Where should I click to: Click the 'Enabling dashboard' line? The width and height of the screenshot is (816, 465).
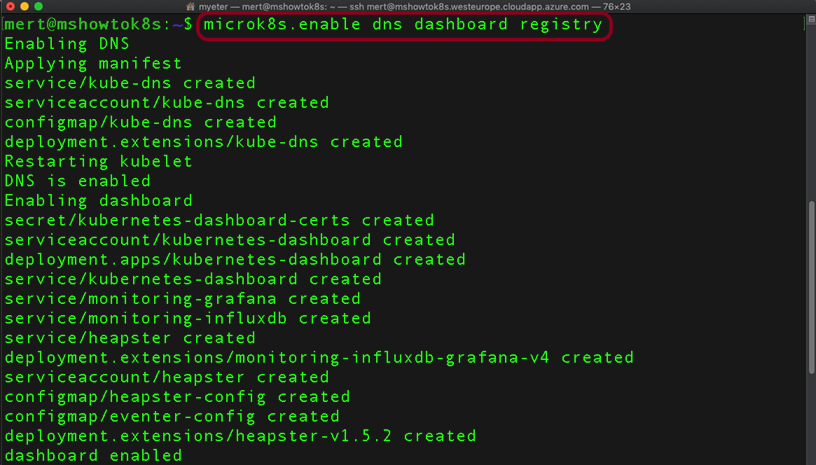[x=98, y=201]
